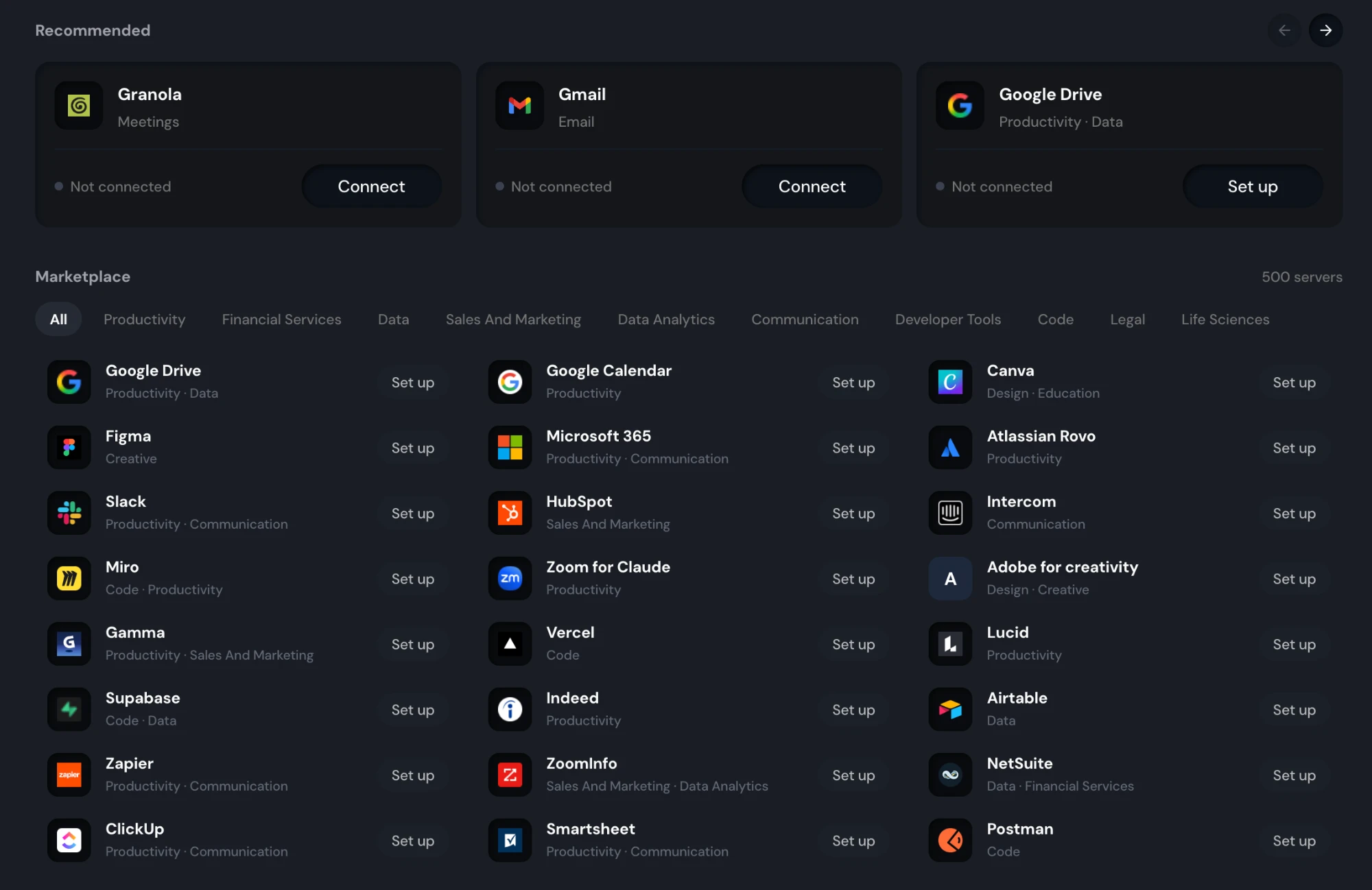Image resolution: width=1372 pixels, height=890 pixels.
Task: Set up Atlassian Rovo
Action: (x=1294, y=448)
